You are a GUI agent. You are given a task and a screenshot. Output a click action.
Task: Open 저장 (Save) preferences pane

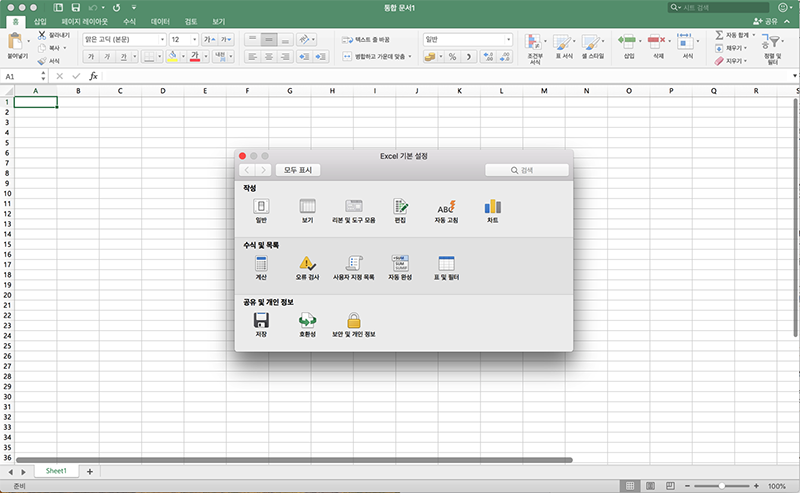tap(261, 325)
